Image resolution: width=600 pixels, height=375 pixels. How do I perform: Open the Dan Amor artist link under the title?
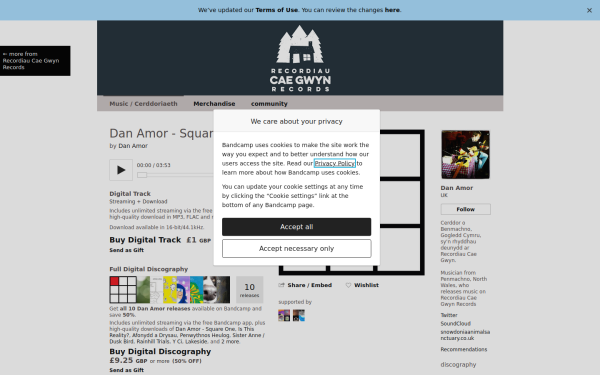(x=133, y=146)
